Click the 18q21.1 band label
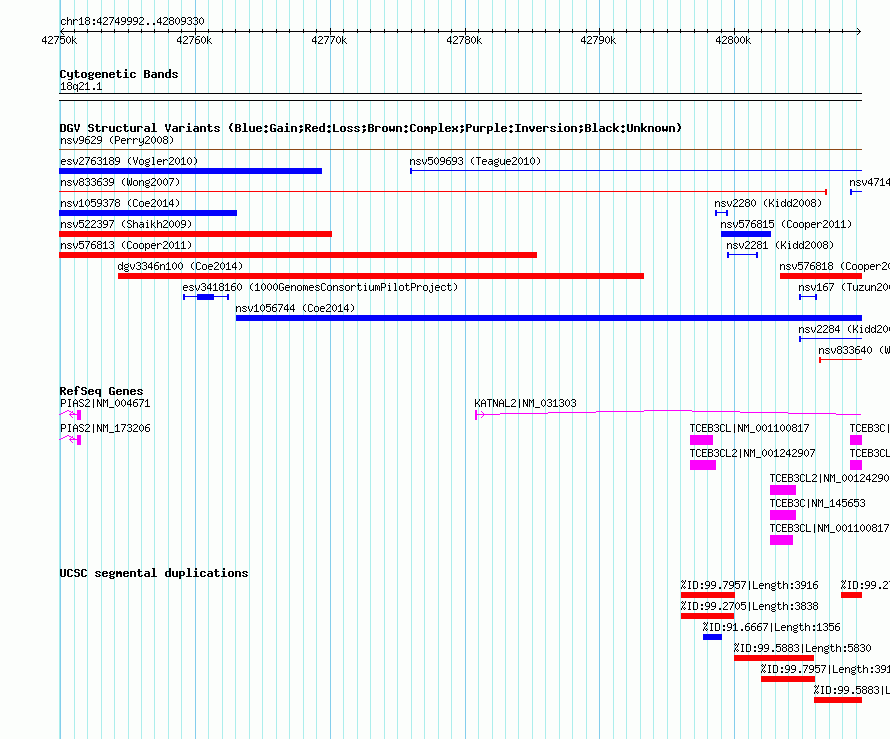 81,86
